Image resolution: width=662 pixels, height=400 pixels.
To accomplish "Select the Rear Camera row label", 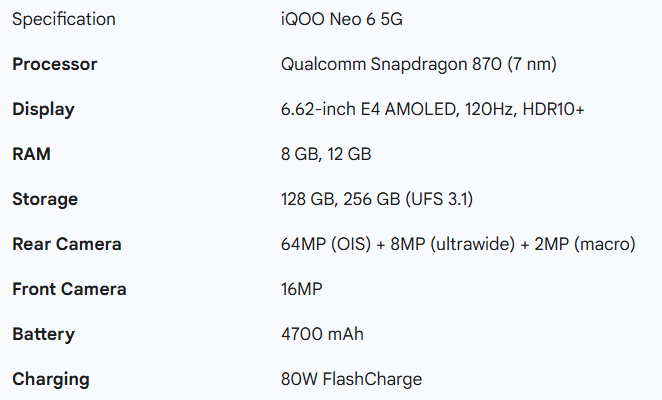I will 66,244.
